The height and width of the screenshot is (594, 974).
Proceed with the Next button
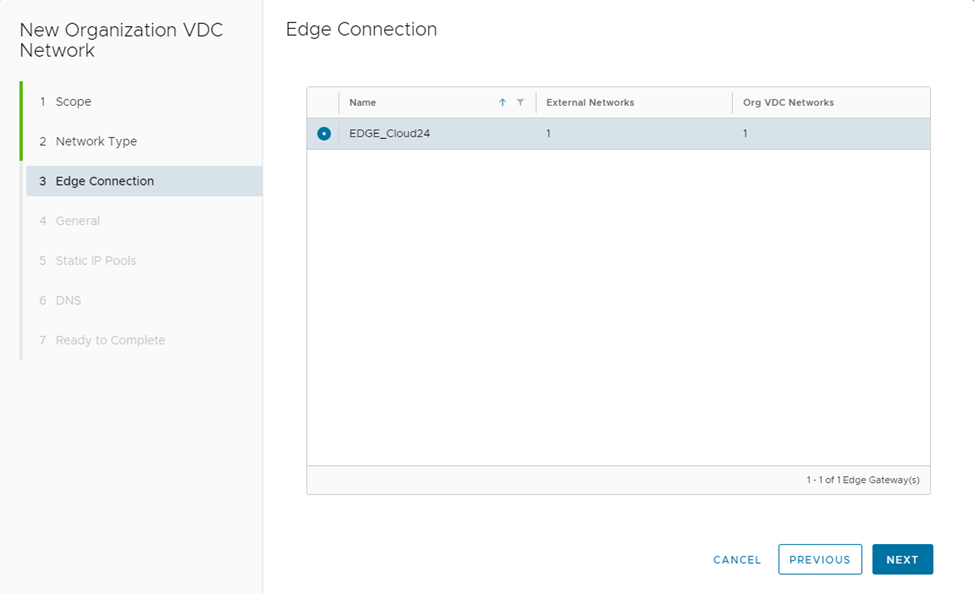[901, 560]
